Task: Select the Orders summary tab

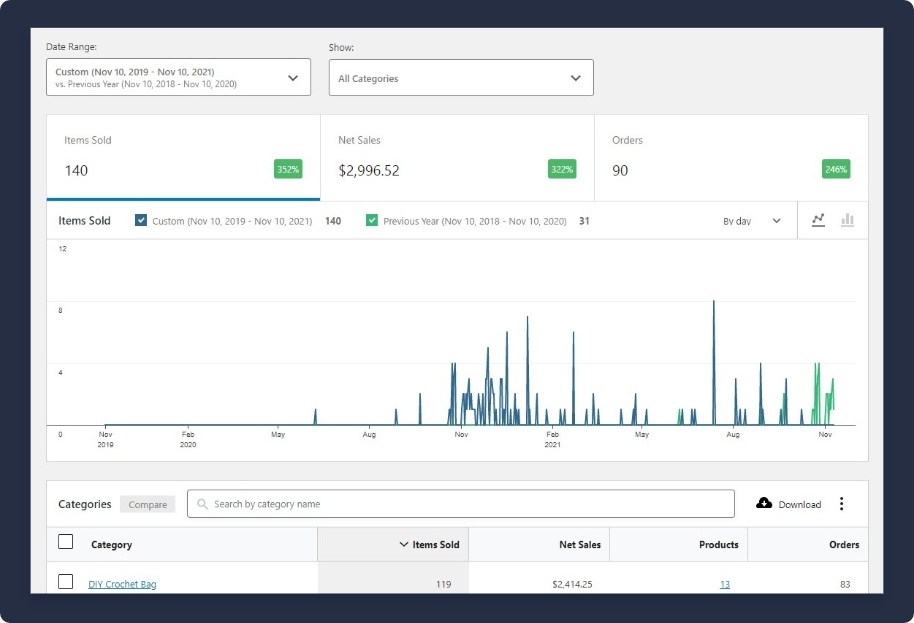Action: [731, 158]
